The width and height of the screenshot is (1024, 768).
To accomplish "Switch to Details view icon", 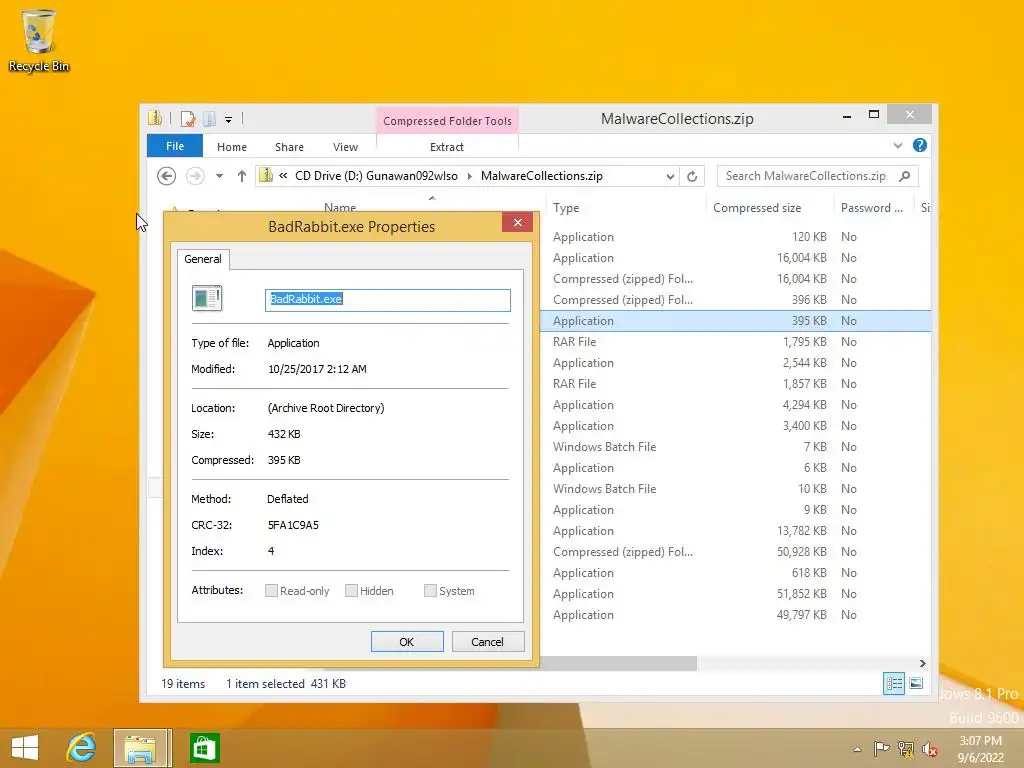I will 894,684.
